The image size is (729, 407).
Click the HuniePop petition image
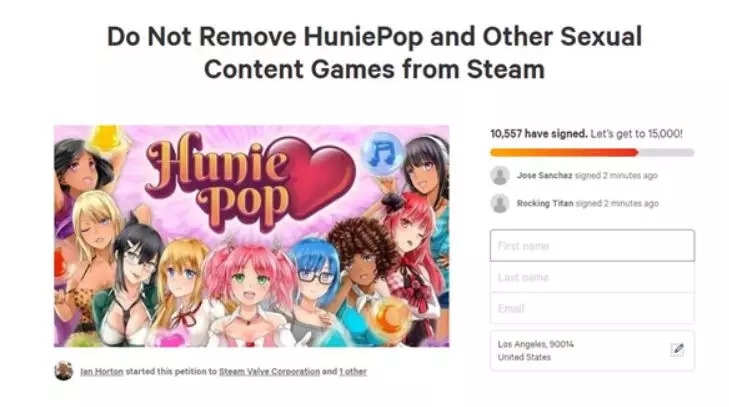click(x=252, y=236)
